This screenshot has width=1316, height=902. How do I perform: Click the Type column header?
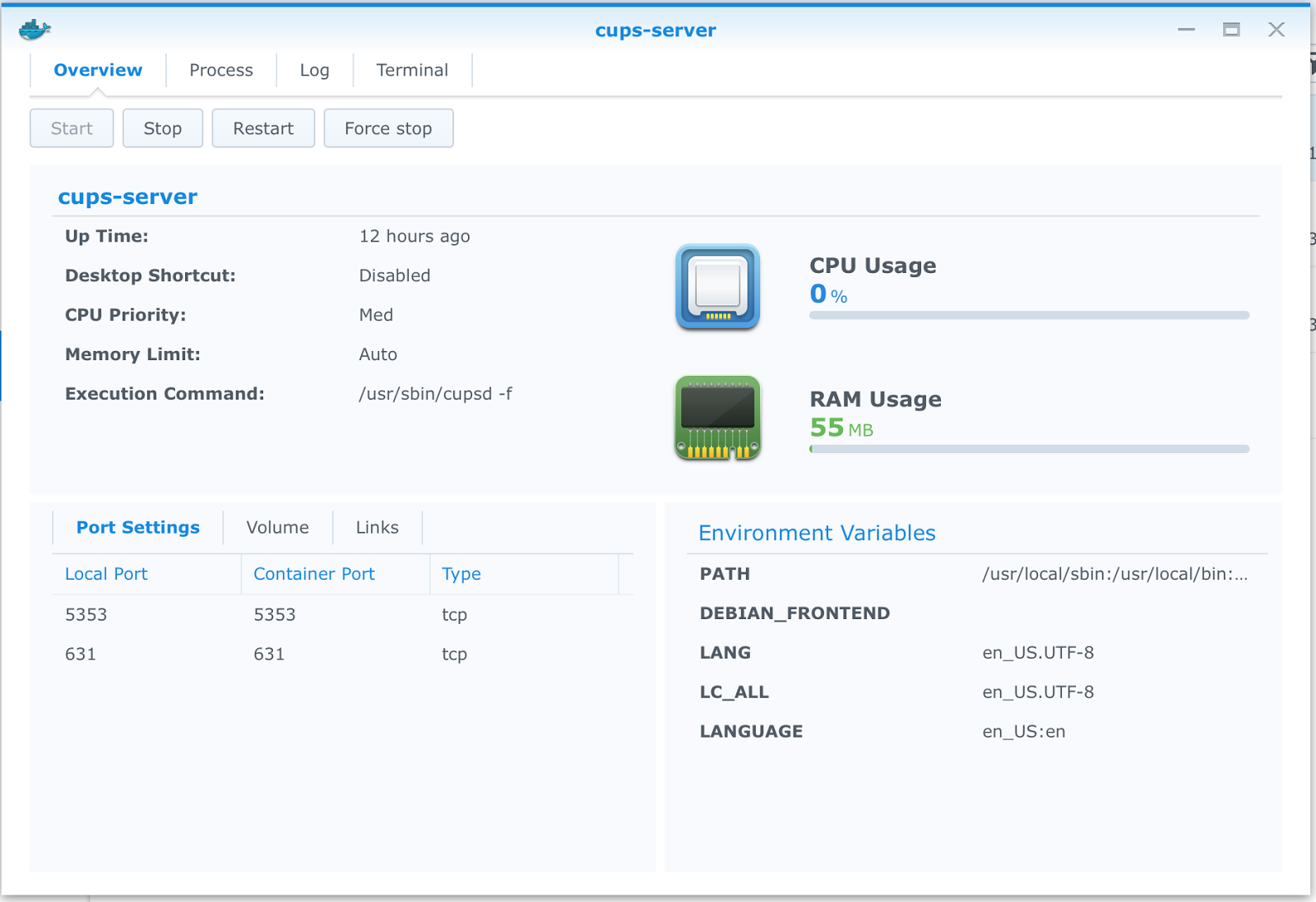pyautogui.click(x=461, y=574)
